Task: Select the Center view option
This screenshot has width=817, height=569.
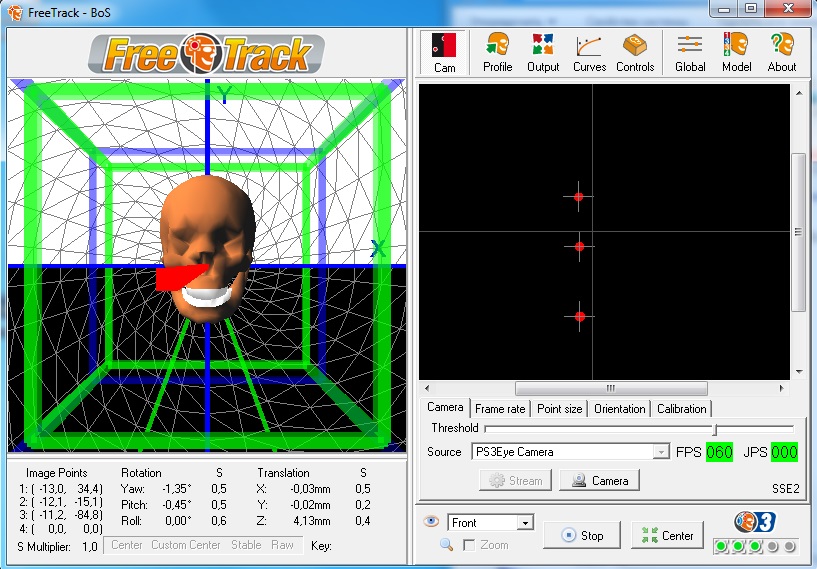Action: [x=127, y=545]
